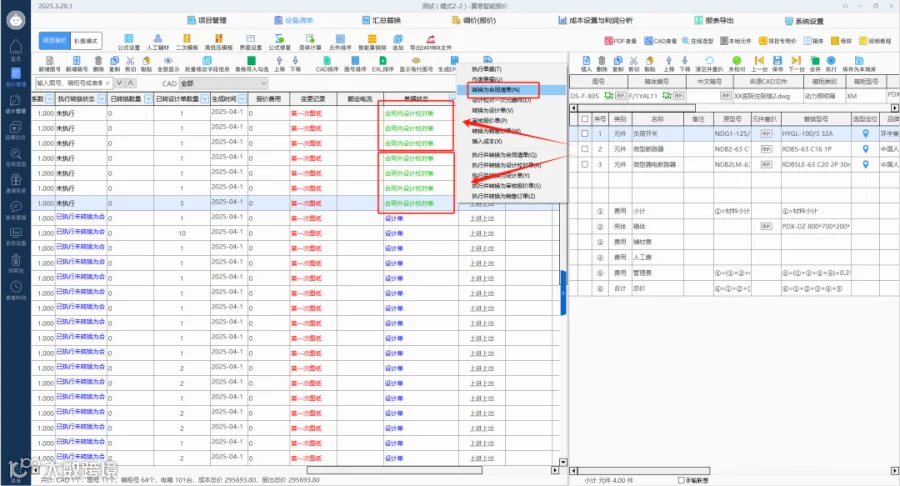Open 联系客服 chat icon in the sidebar
The width and height of the screenshot is (900, 486).
pos(15,209)
